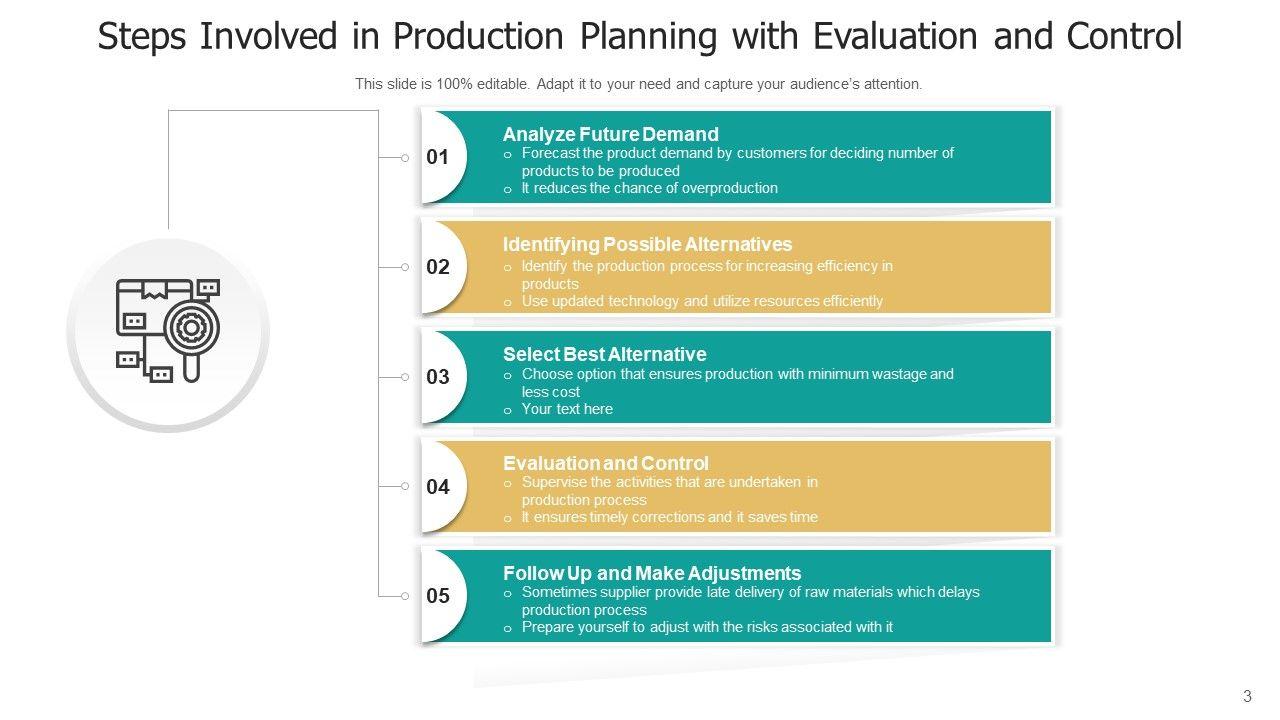This screenshot has width=1280, height=720.
Task: Click the Analyze Future Demand heading
Action: [x=610, y=134]
